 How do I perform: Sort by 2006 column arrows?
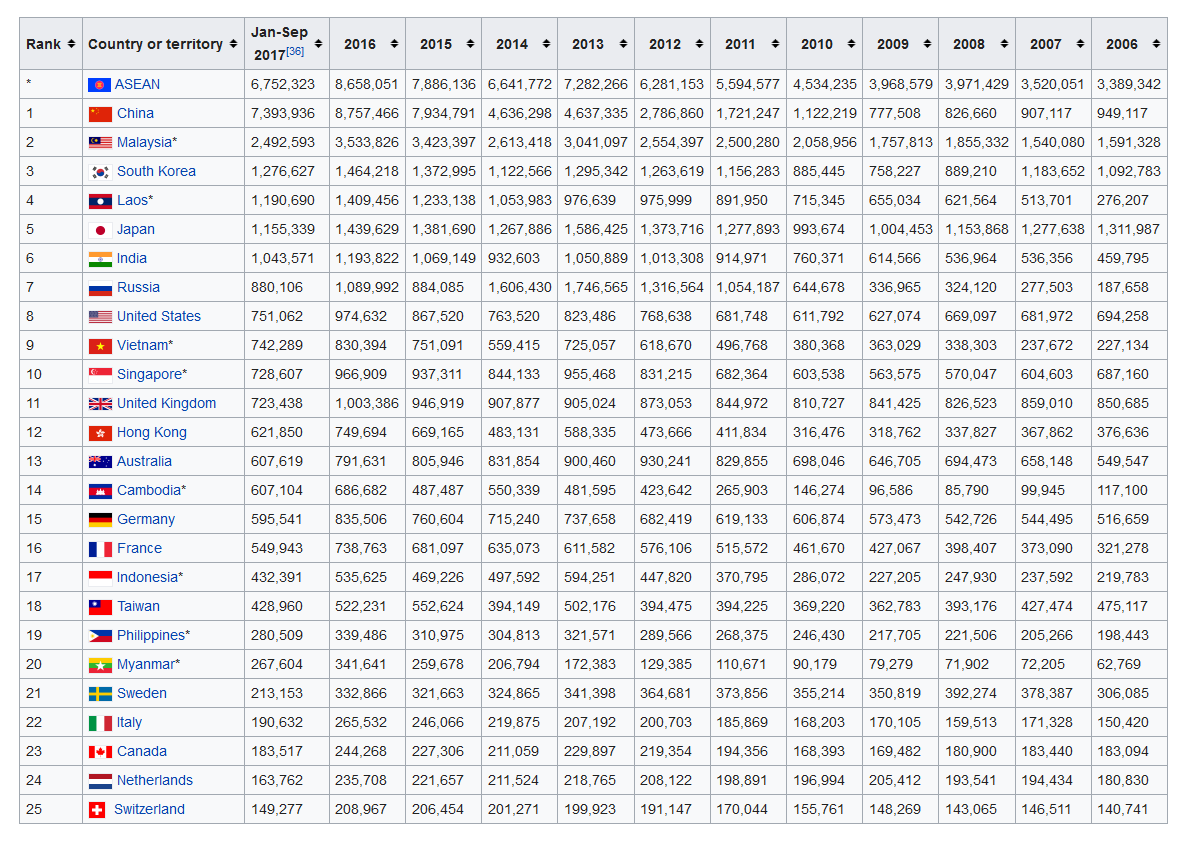[1156, 44]
